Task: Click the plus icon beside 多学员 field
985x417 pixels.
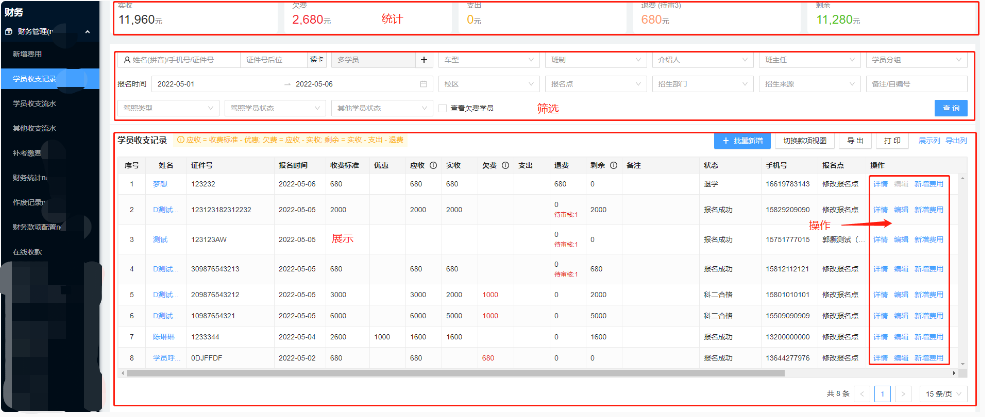Action: [423, 61]
